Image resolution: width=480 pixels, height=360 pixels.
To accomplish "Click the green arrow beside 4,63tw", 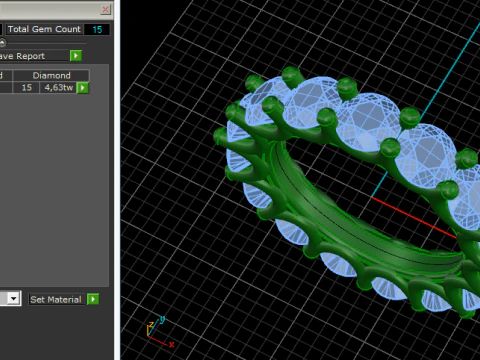I will (x=83, y=88).
